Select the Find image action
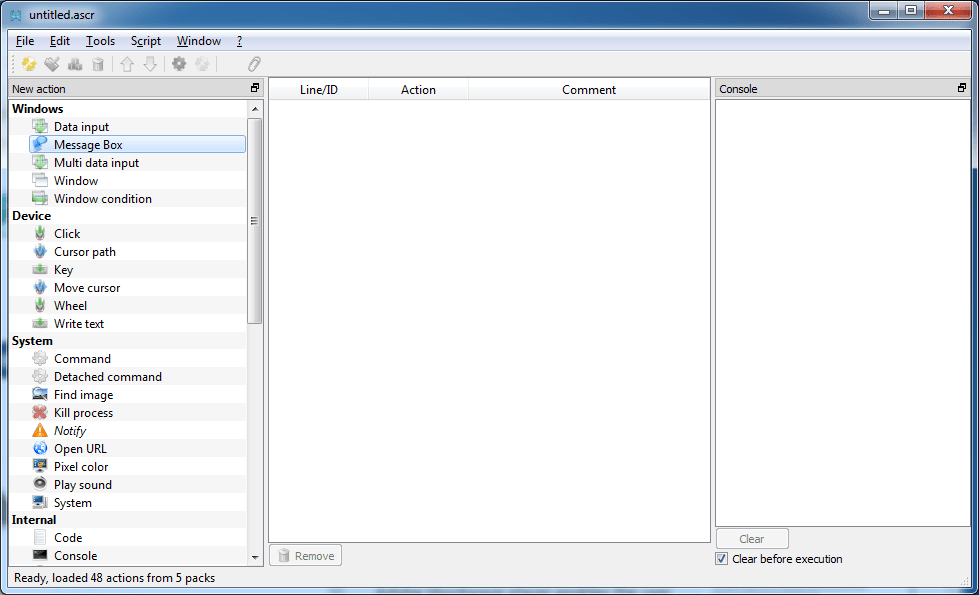This screenshot has width=979, height=595. click(83, 394)
